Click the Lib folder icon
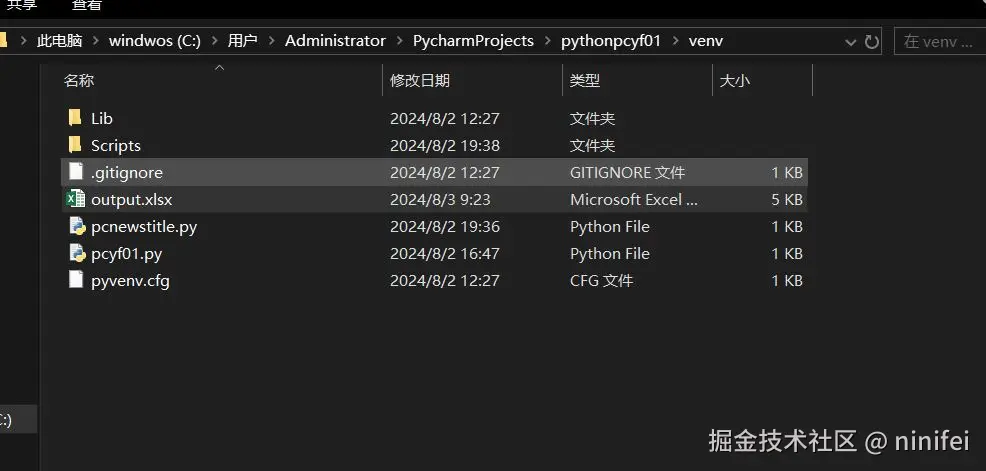986x471 pixels. [75, 118]
